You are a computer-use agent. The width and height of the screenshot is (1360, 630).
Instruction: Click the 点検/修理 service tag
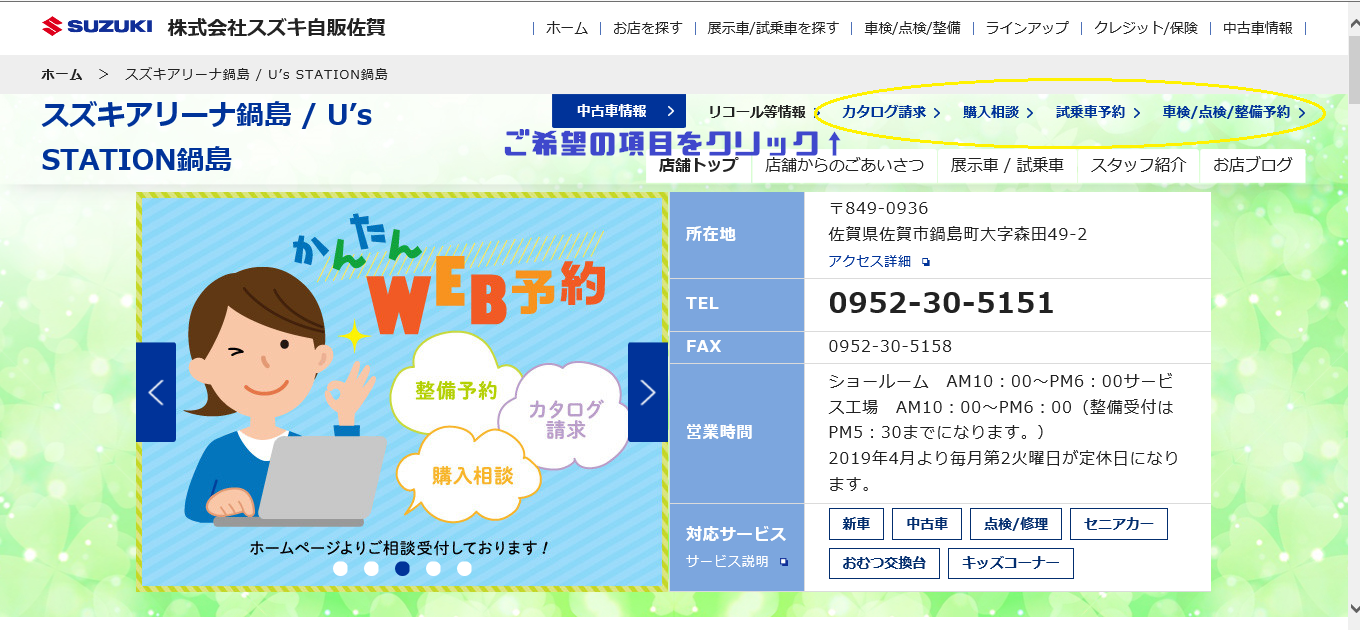click(1016, 524)
